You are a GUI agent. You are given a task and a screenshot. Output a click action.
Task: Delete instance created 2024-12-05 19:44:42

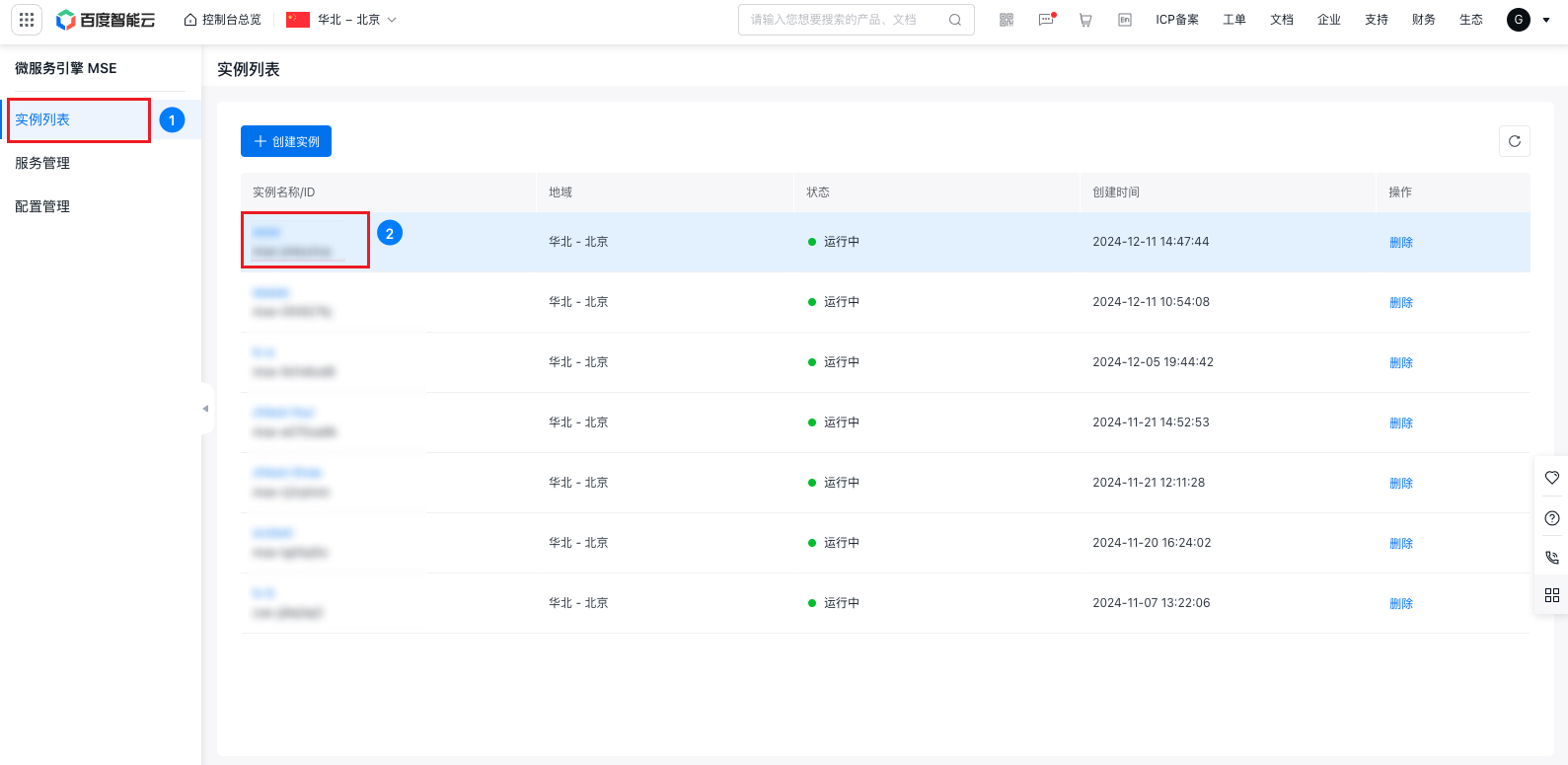coord(1401,363)
